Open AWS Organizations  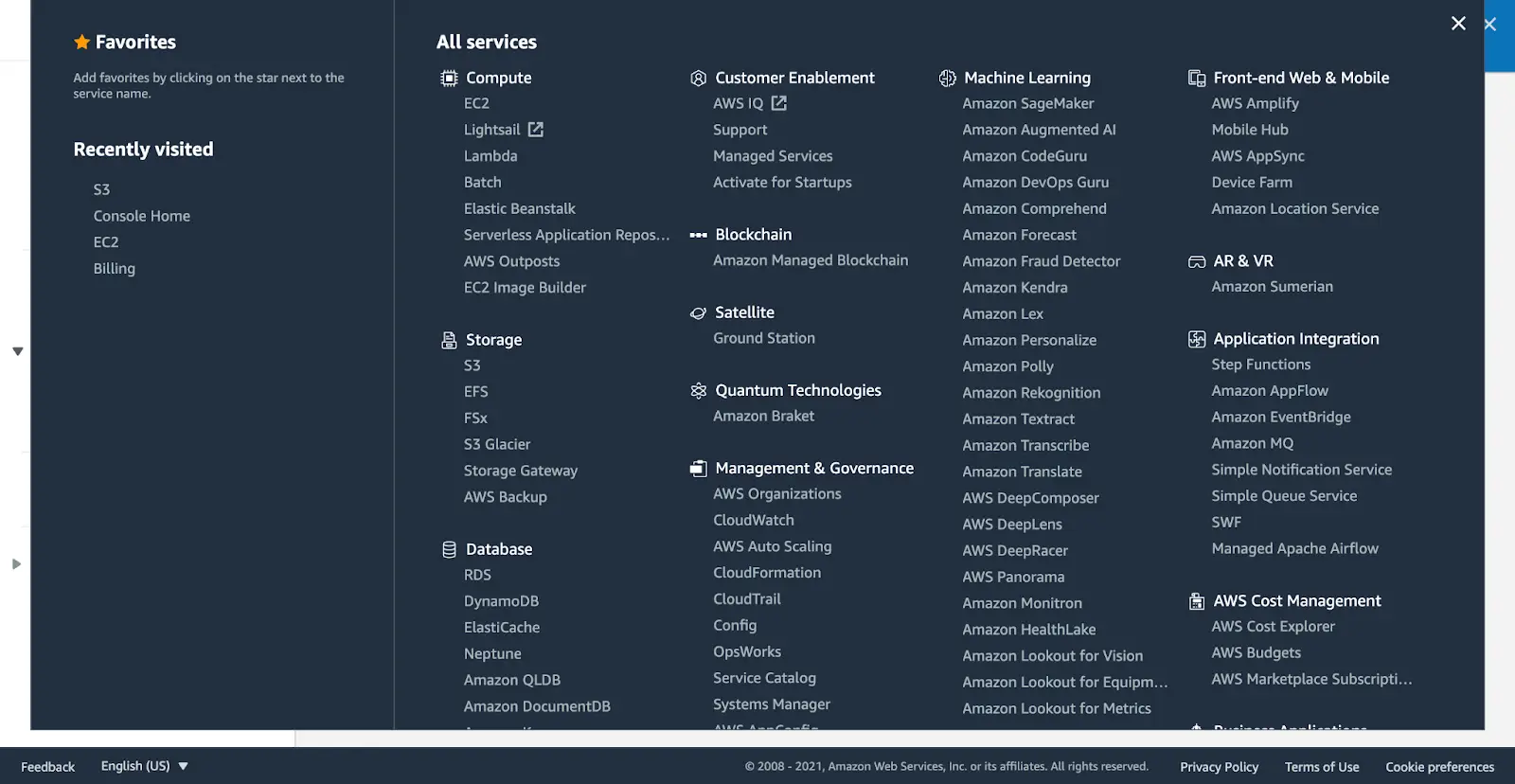coord(777,494)
